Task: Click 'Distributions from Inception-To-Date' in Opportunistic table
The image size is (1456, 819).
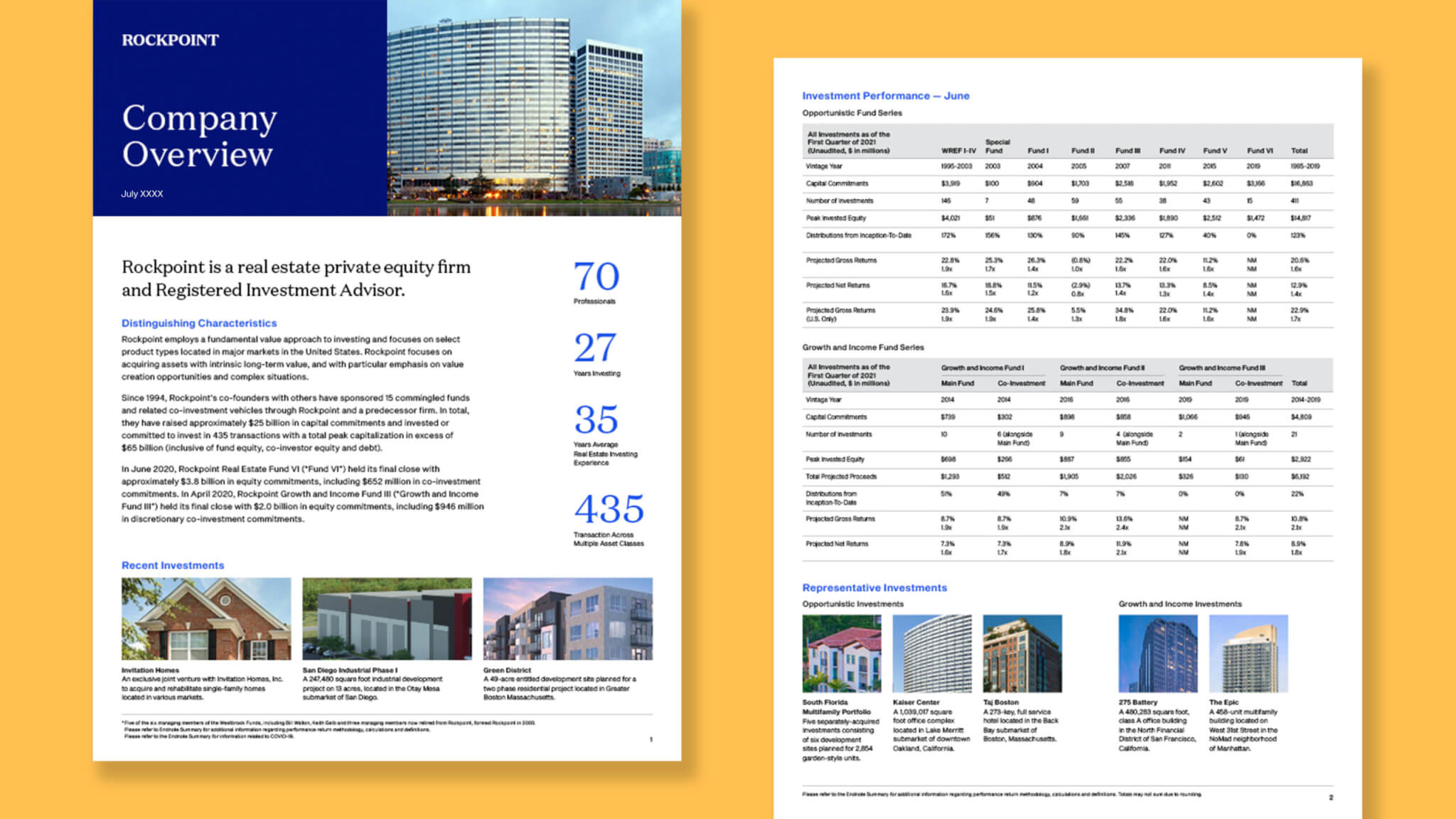Action: tap(858, 235)
